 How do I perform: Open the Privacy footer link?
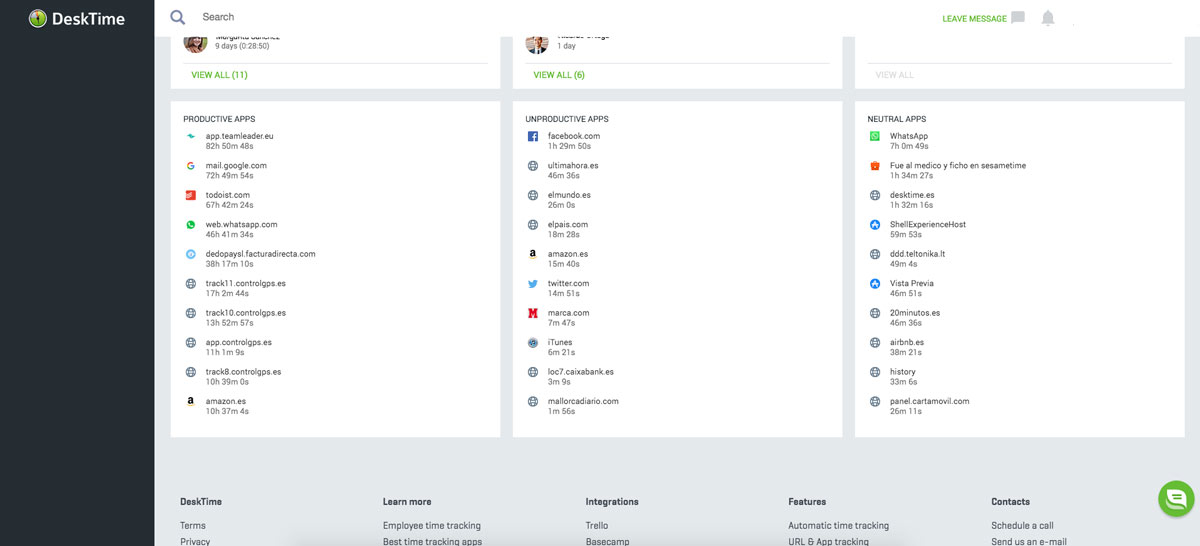[195, 541]
